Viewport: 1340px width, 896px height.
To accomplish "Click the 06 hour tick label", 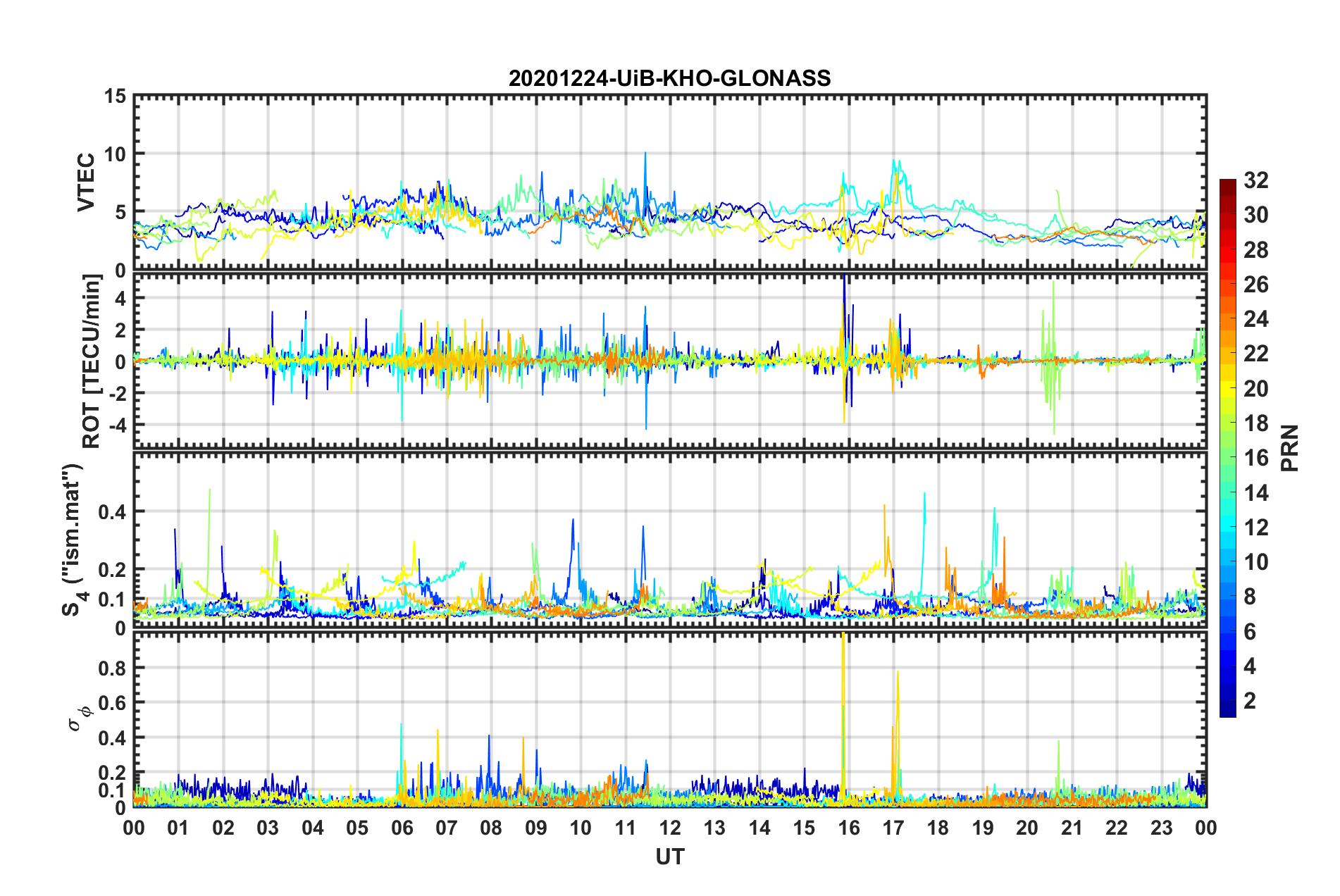I will (x=402, y=828).
